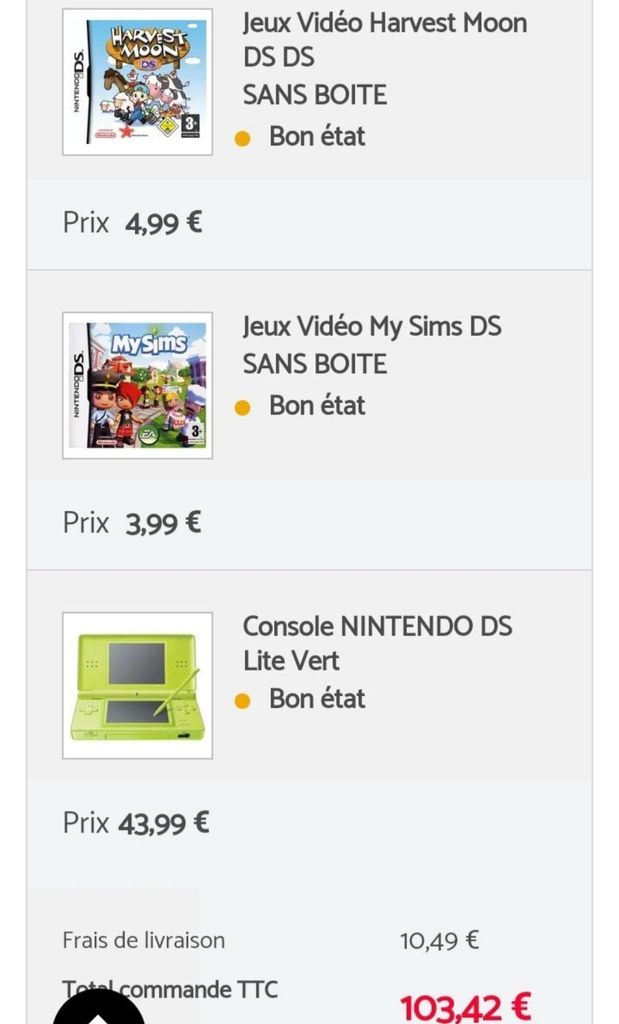Screen dimensions: 619x1024
Task: Click the 4,99 € price
Action: pyautogui.click(x=163, y=222)
